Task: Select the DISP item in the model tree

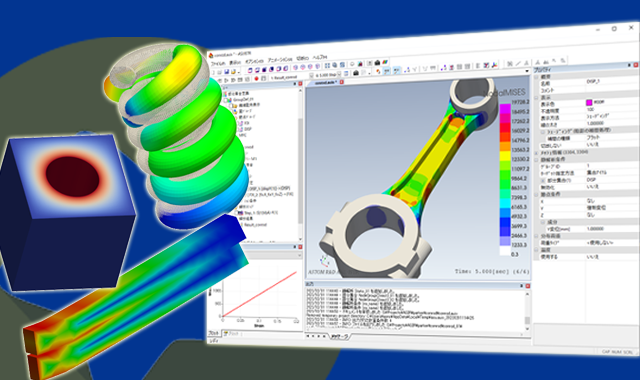Action: (248, 129)
